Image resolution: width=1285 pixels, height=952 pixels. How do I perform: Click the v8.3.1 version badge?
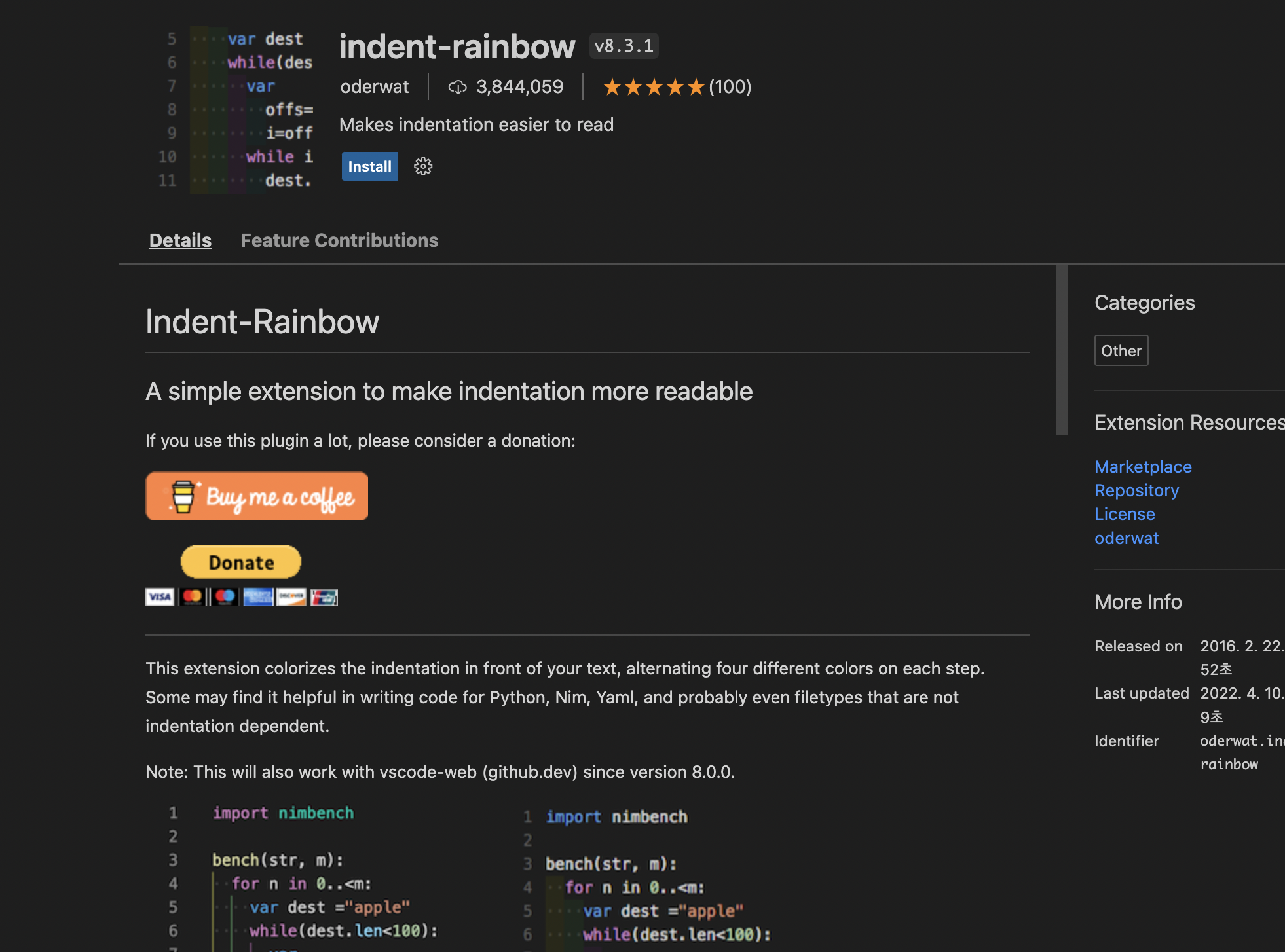pyautogui.click(x=624, y=46)
